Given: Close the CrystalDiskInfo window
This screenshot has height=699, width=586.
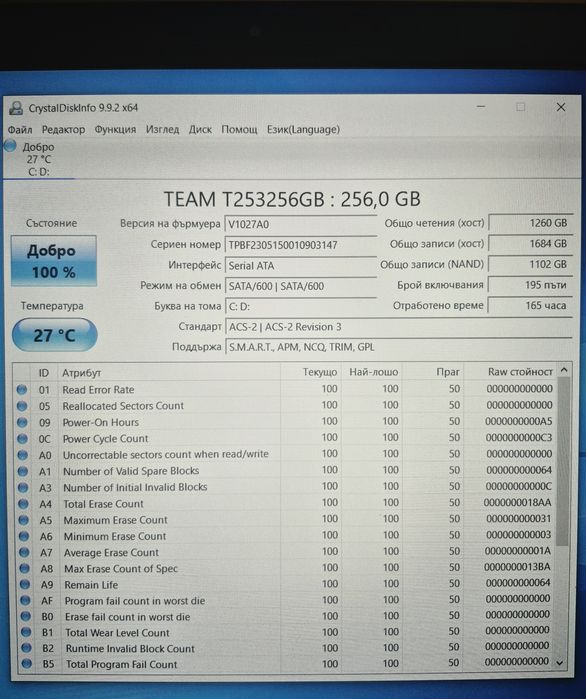Looking at the screenshot, I should click(561, 107).
